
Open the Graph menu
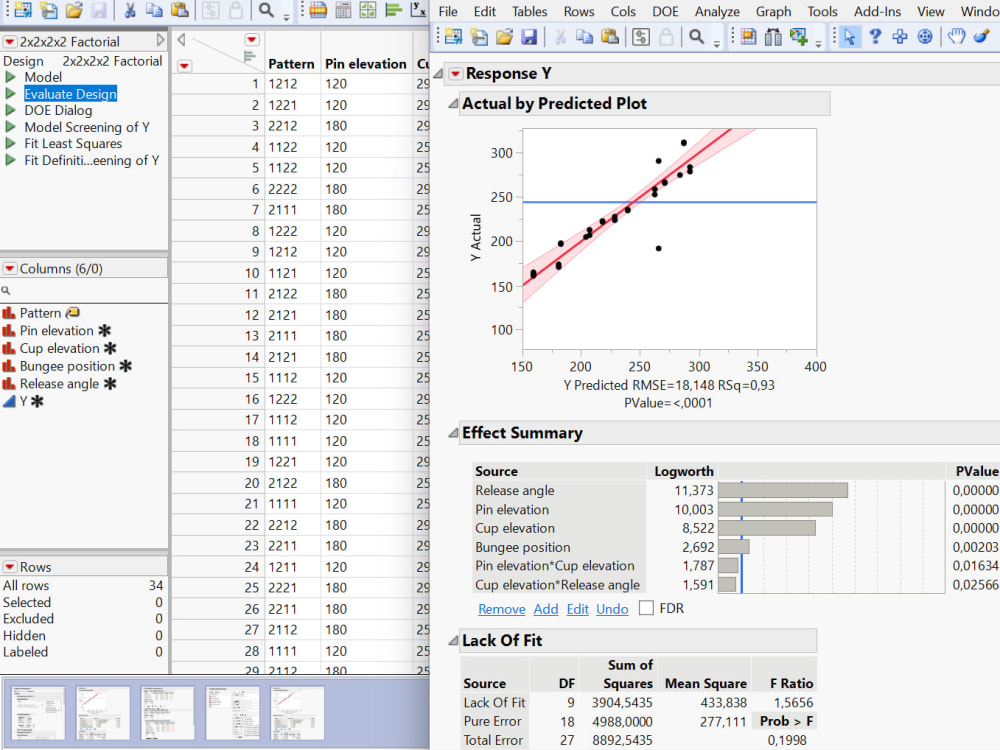(x=773, y=11)
